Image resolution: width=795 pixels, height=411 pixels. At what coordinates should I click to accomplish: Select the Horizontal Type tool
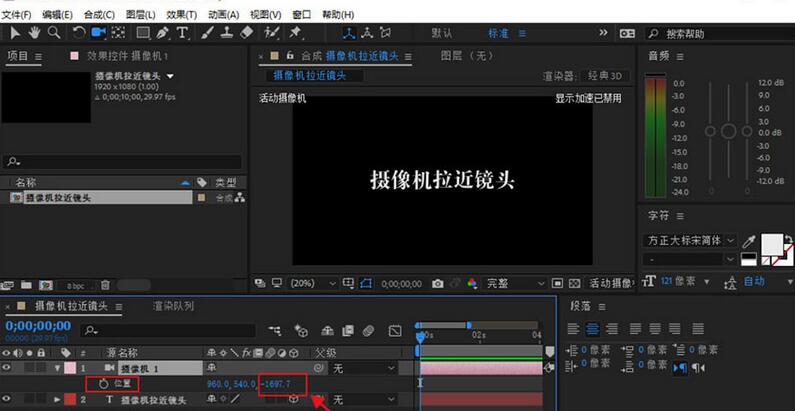(183, 33)
